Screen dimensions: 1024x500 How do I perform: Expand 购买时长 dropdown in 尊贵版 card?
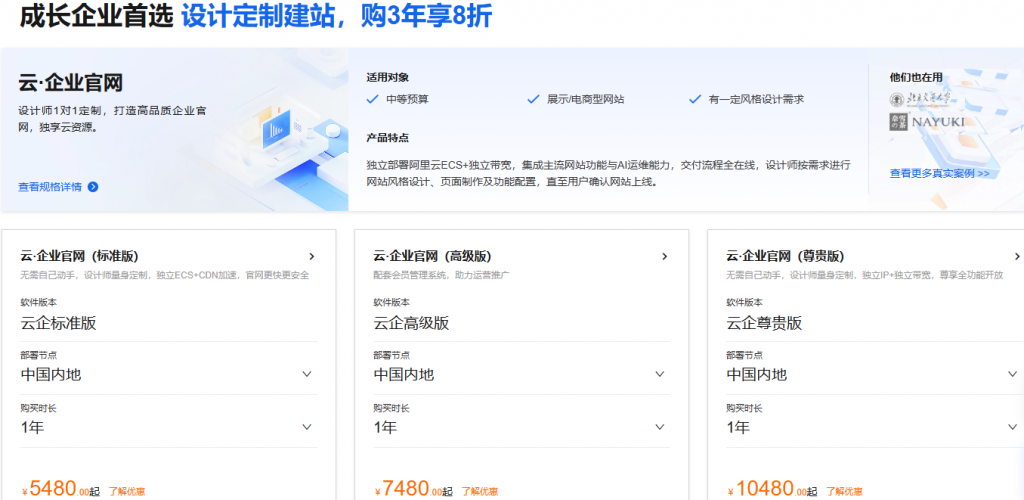coord(1013,427)
